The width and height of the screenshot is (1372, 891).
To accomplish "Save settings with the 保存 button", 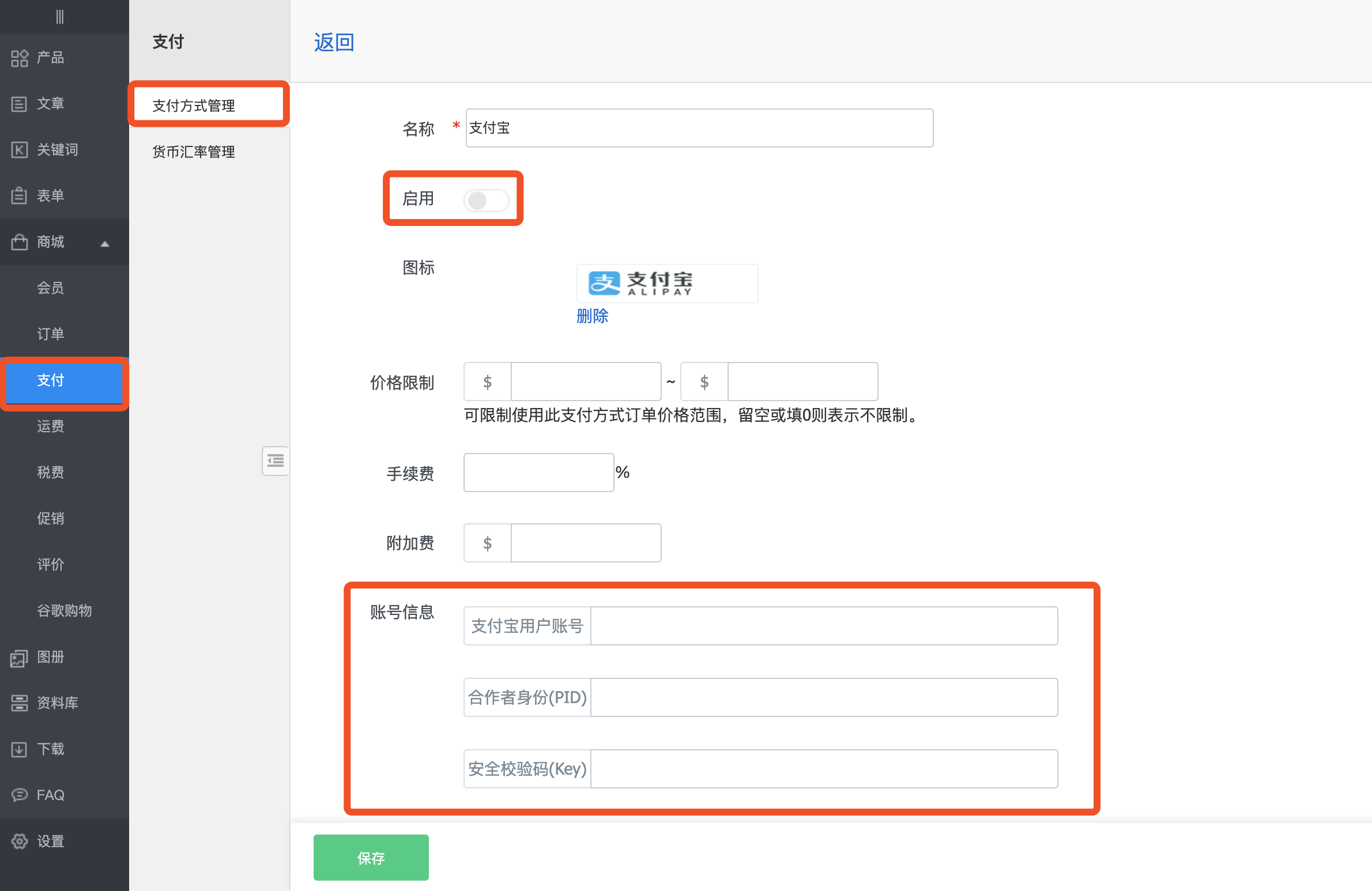I will tap(371, 858).
